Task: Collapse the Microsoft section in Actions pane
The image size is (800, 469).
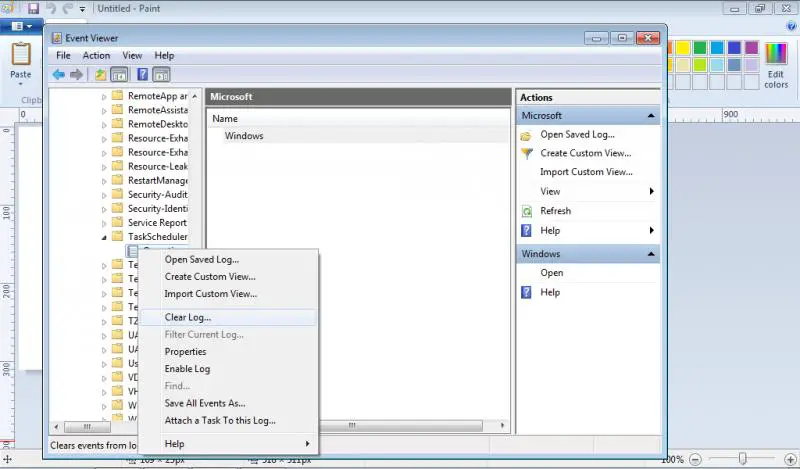Action: tap(651, 116)
